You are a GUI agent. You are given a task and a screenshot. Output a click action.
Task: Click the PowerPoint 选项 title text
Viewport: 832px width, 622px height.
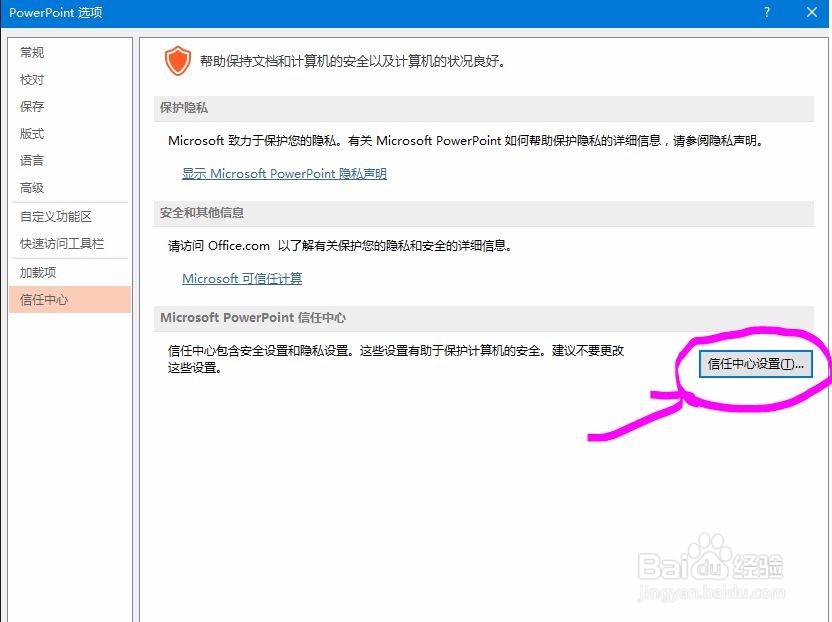56,12
